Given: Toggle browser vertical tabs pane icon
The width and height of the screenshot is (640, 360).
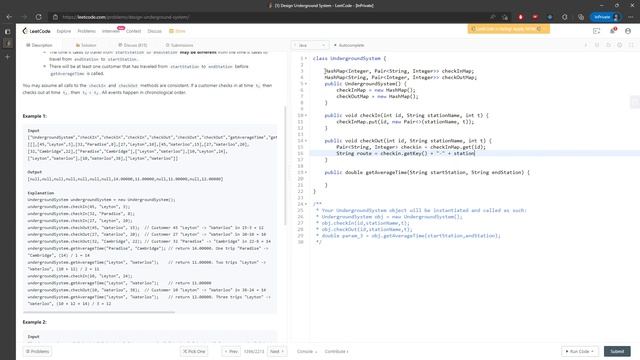Looking at the screenshot, I should pyautogui.click(x=7, y=31).
